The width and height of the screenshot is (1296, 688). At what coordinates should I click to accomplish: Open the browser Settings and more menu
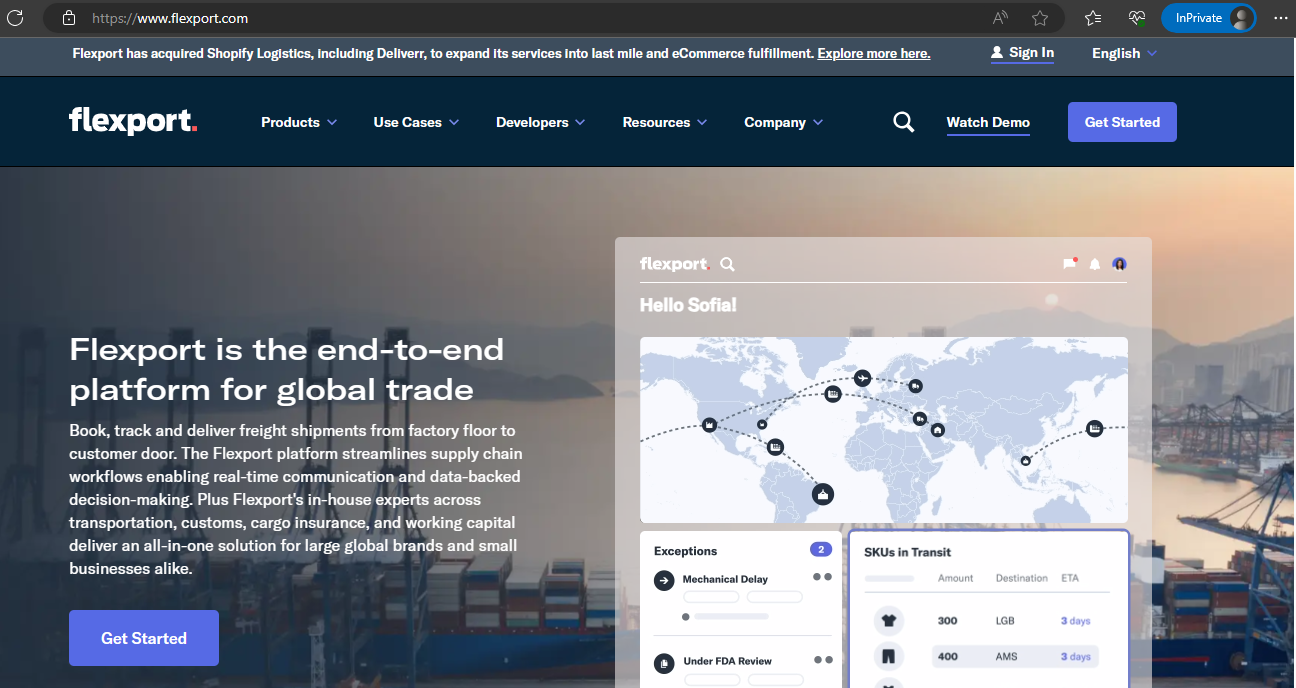click(x=1280, y=18)
